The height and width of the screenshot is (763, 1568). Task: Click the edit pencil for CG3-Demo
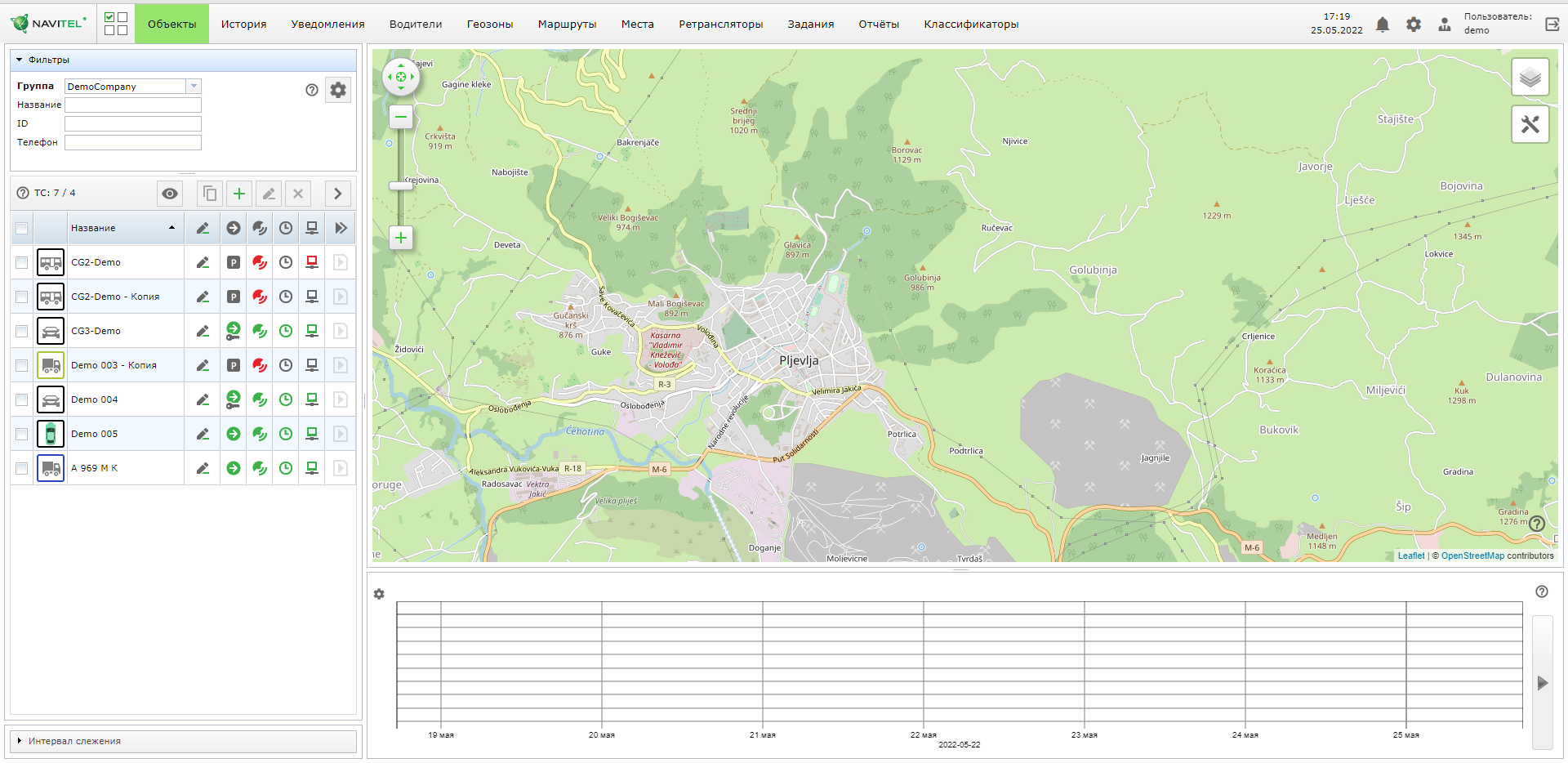[x=203, y=331]
